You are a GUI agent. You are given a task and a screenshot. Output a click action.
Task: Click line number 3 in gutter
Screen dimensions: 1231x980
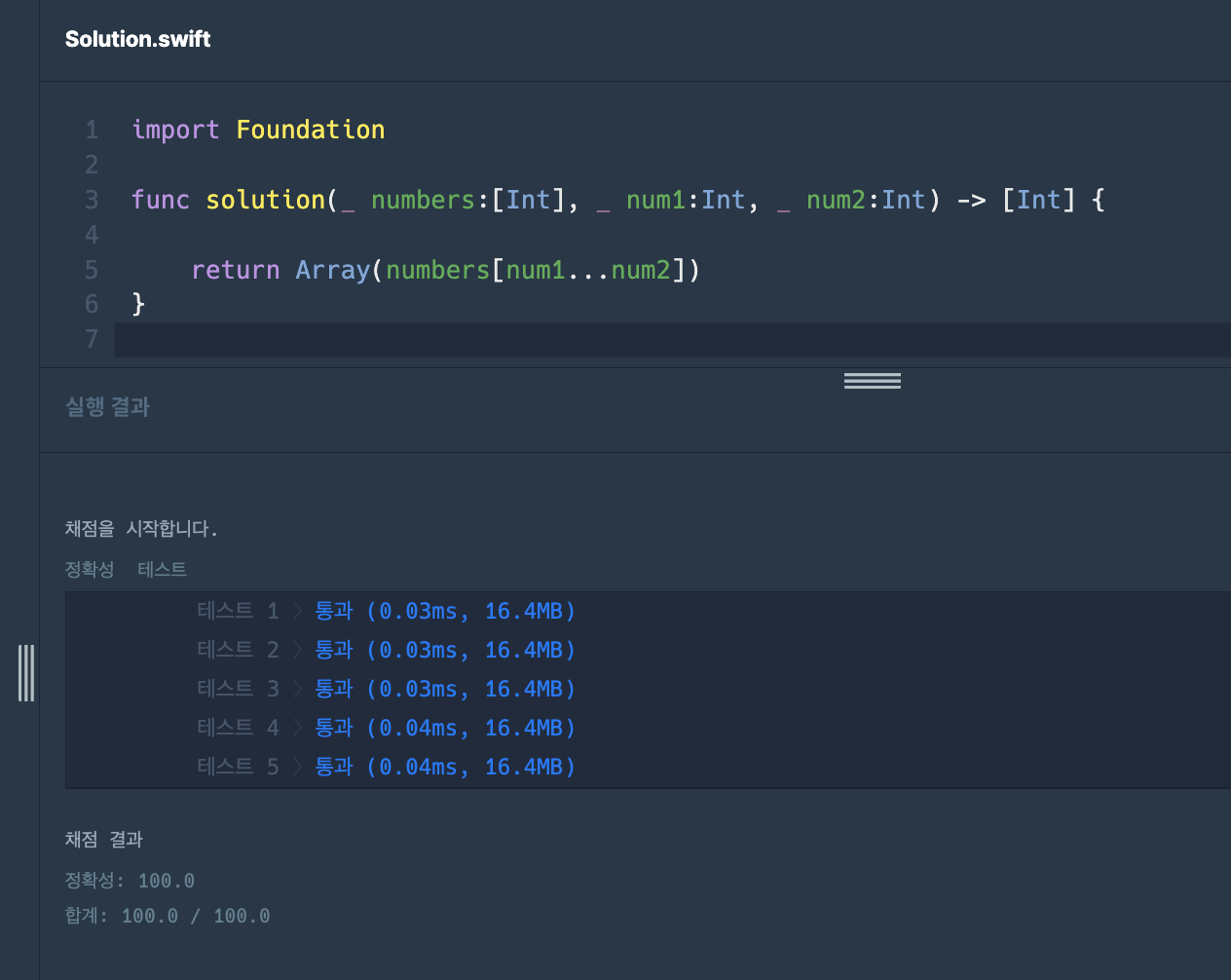(x=92, y=200)
